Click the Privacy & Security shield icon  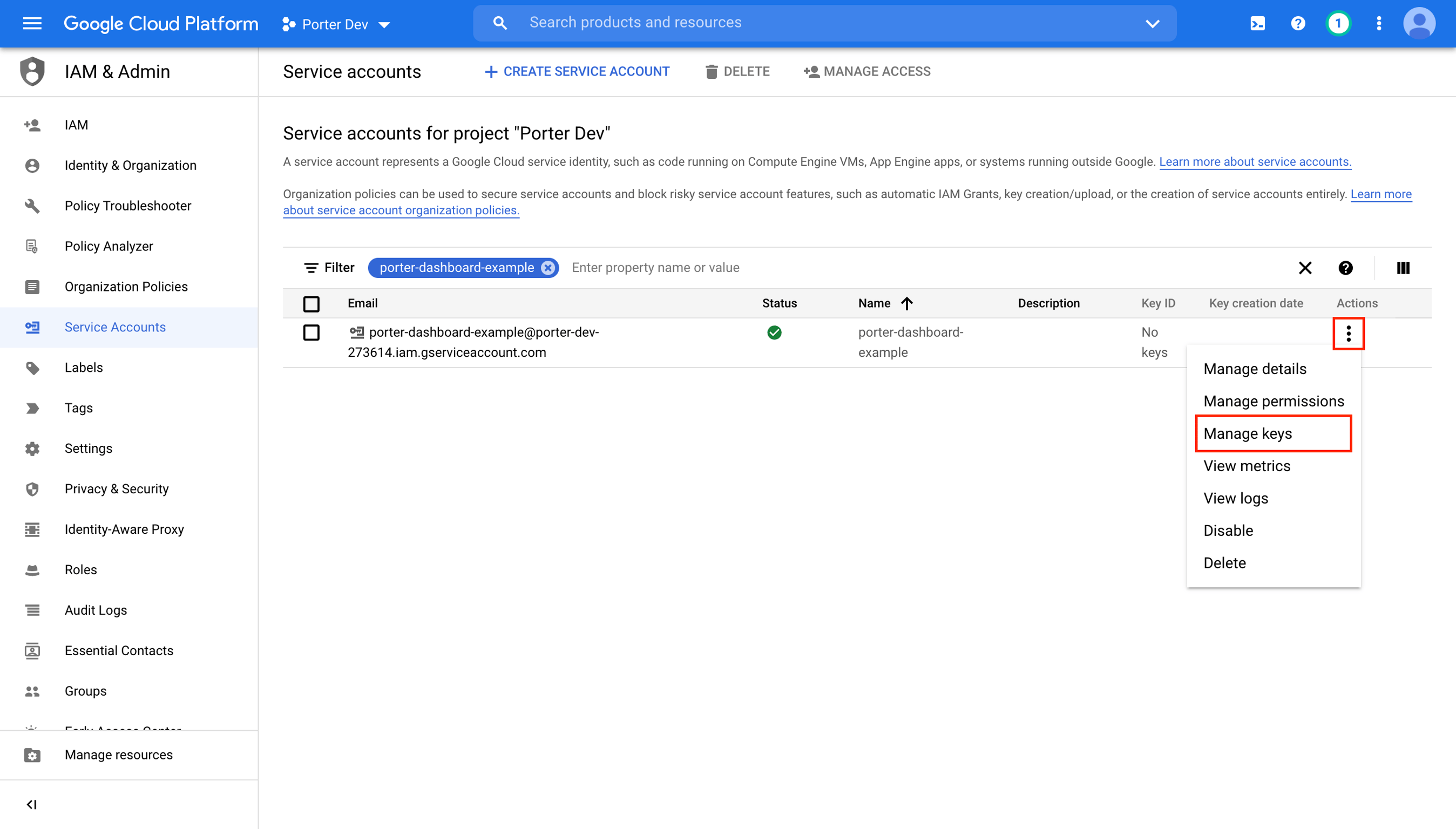pos(32,489)
